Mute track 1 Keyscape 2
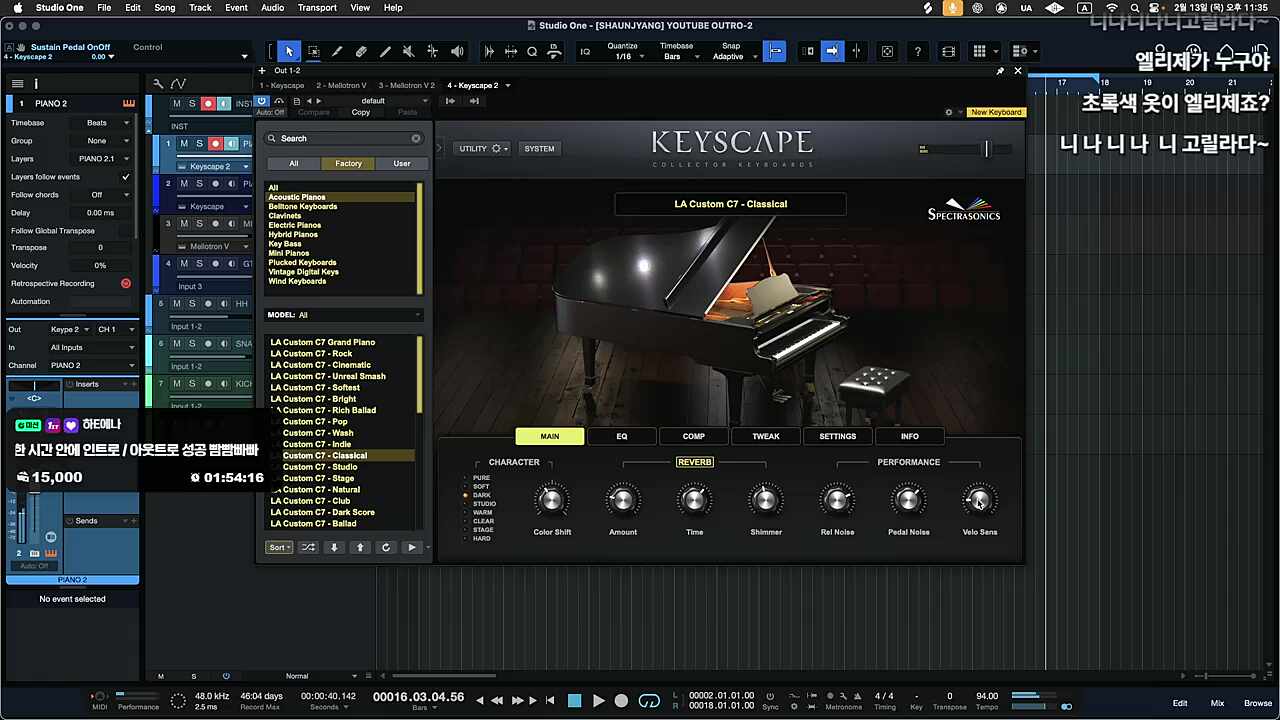This screenshot has height=720, width=1280. click(183, 144)
